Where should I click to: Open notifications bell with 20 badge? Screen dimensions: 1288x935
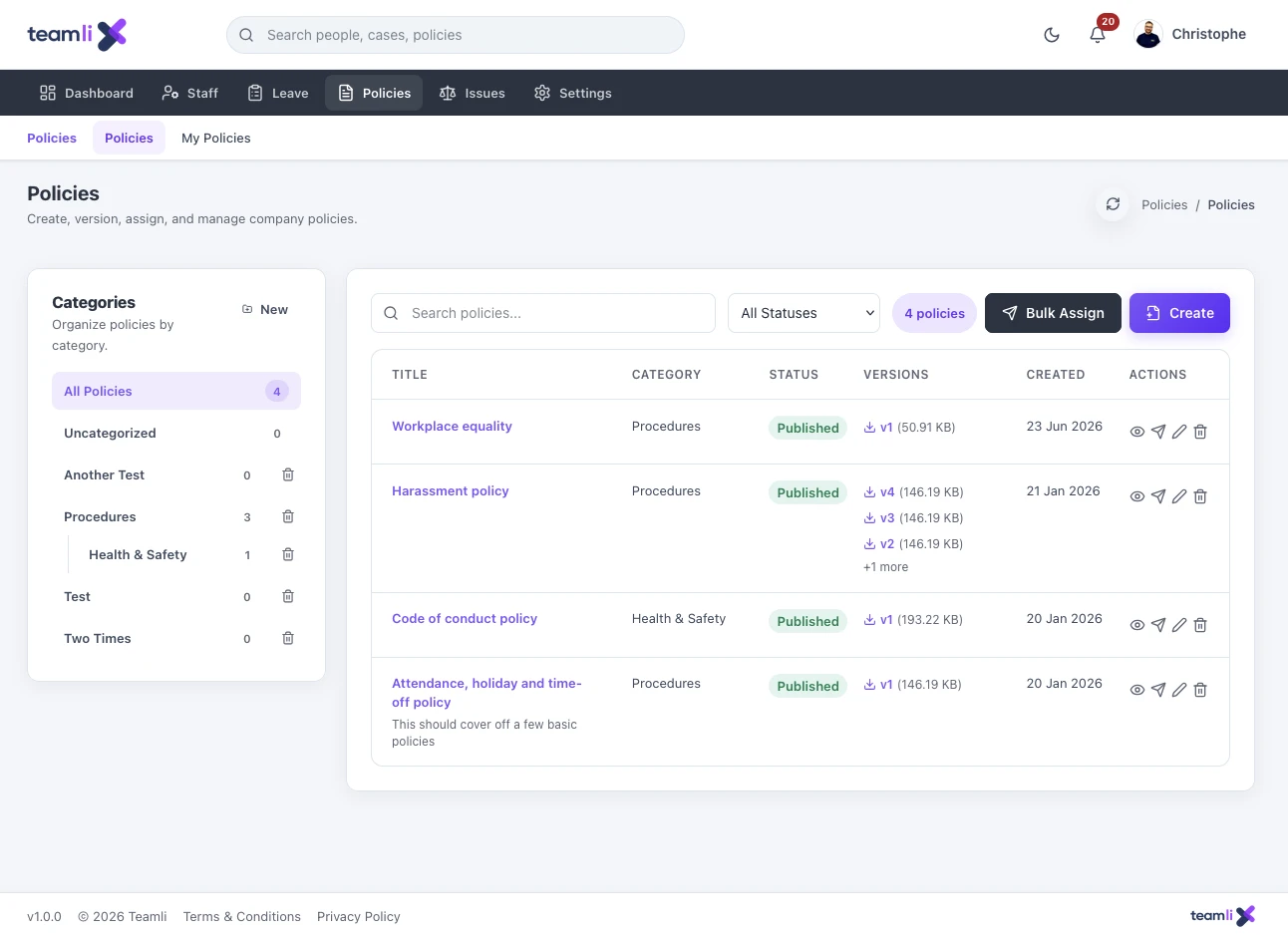(1098, 35)
